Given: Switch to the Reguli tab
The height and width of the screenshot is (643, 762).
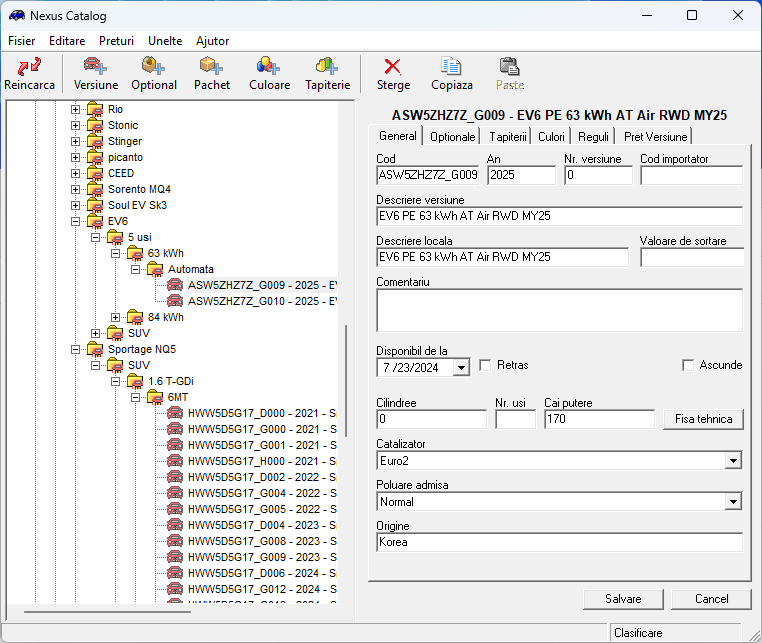Looking at the screenshot, I should click(593, 137).
